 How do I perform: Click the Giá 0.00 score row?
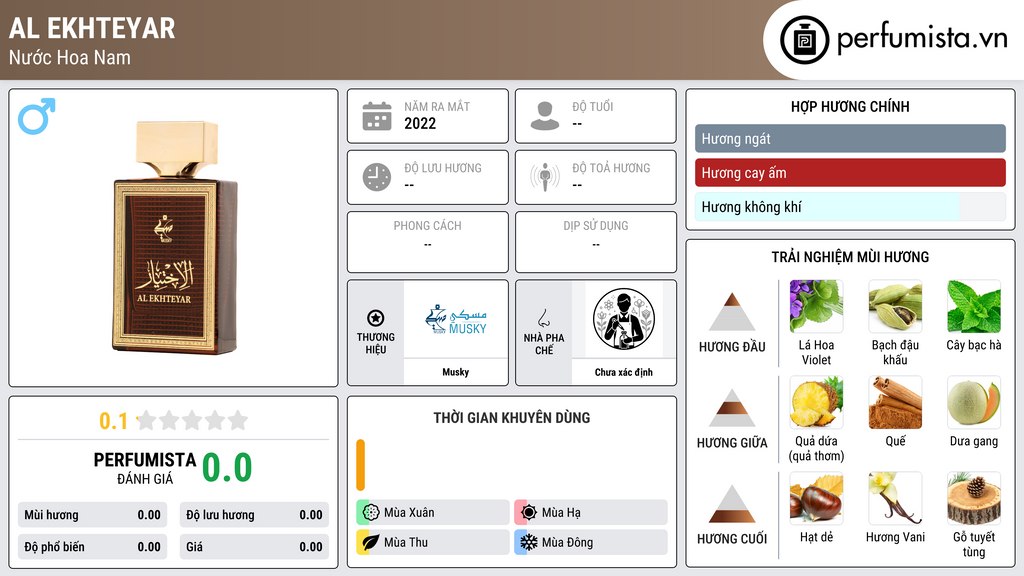point(254,547)
